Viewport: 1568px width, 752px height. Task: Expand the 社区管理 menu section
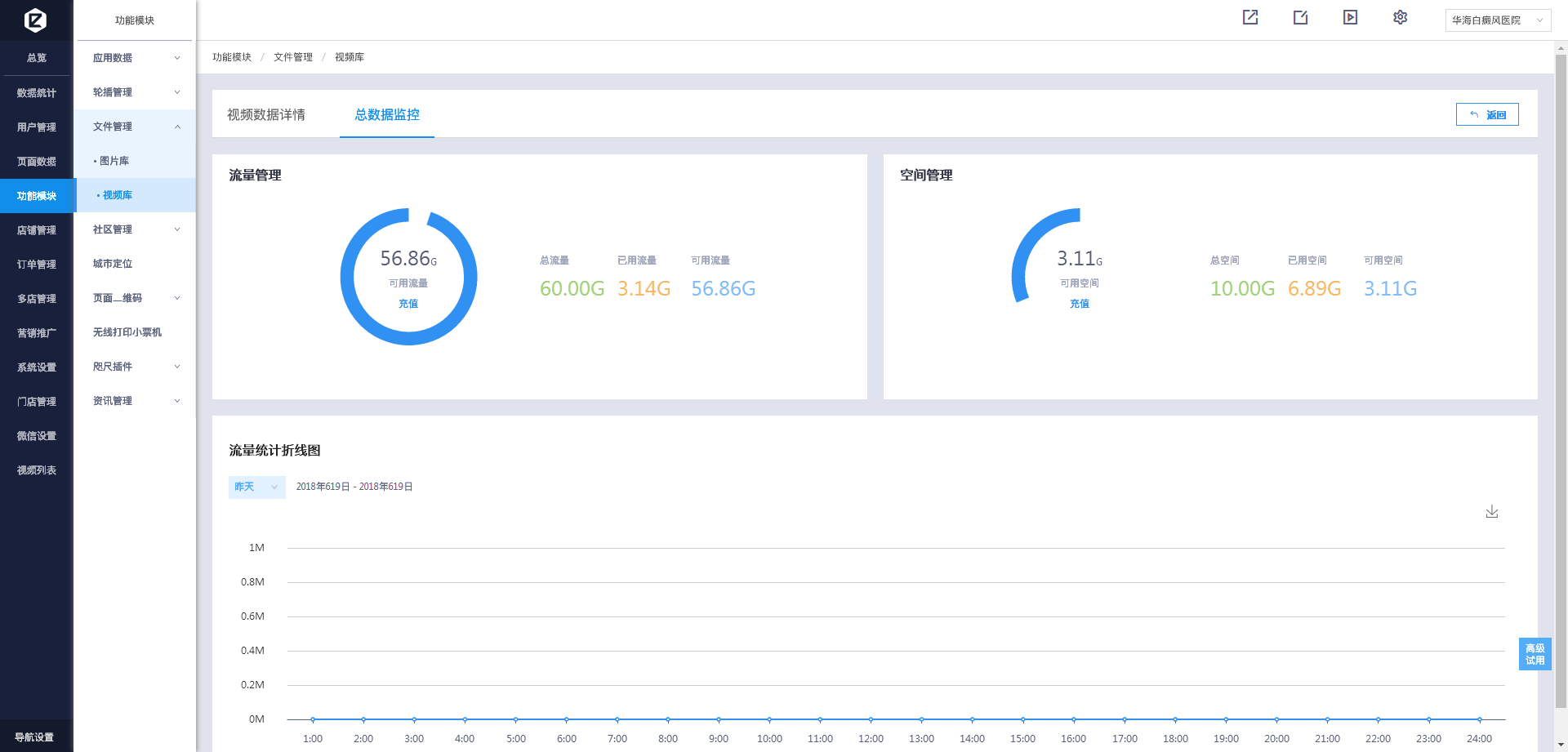[x=136, y=229]
